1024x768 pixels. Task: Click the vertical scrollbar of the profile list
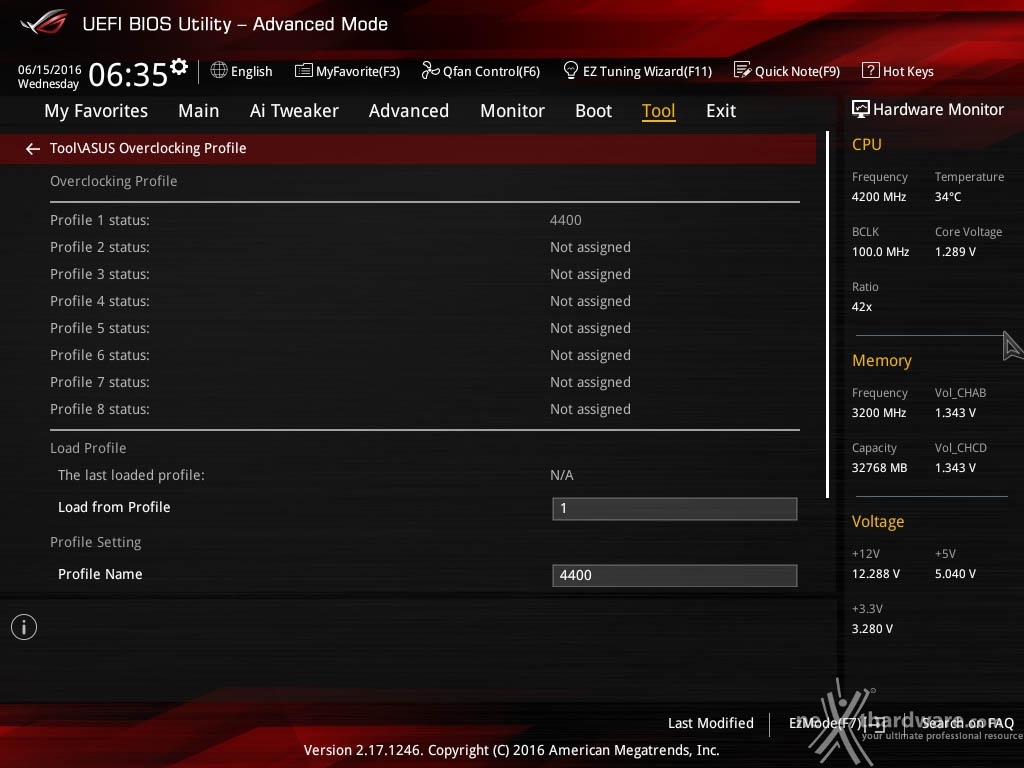(x=827, y=314)
